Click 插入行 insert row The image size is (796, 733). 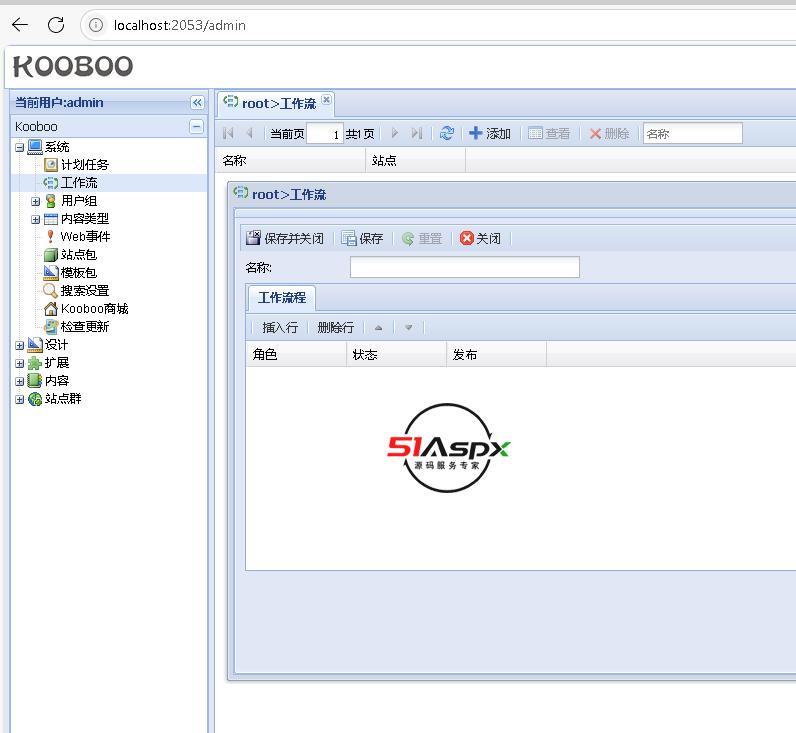click(280, 327)
